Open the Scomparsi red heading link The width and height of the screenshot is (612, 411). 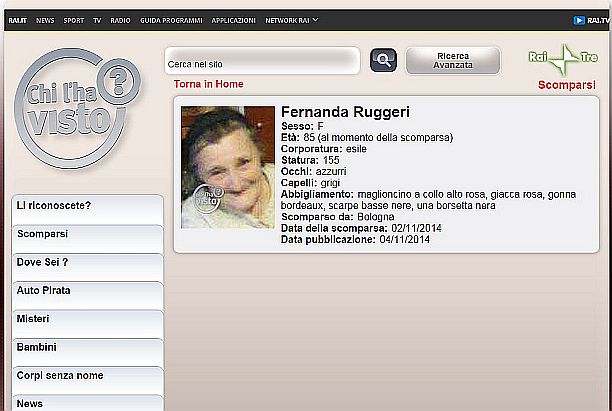(567, 85)
